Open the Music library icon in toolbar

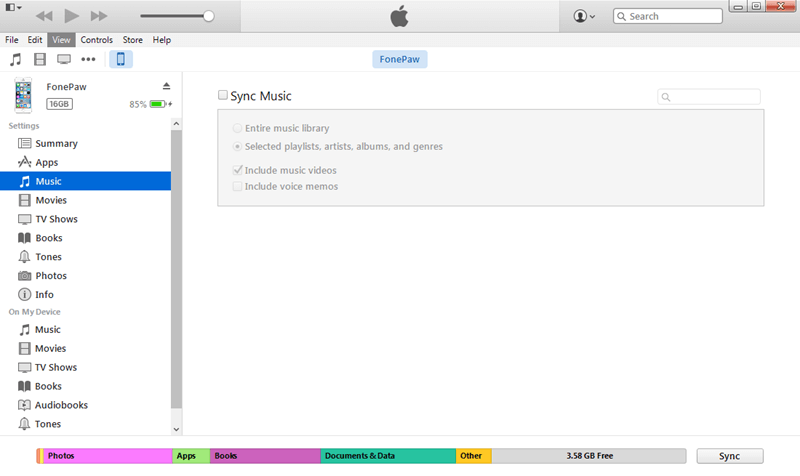(x=16, y=59)
